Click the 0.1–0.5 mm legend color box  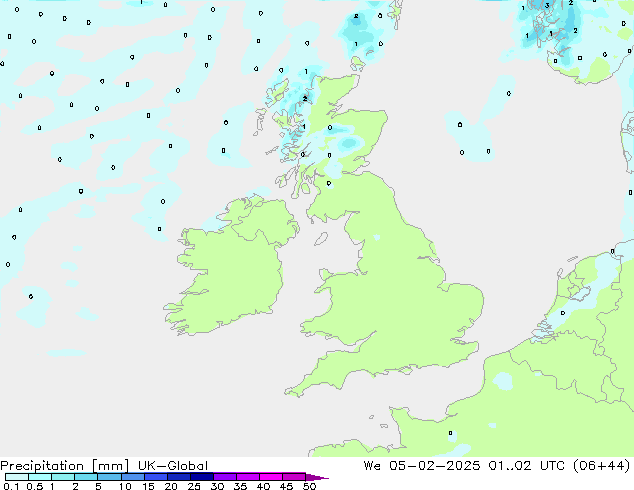pyautogui.click(x=17, y=477)
